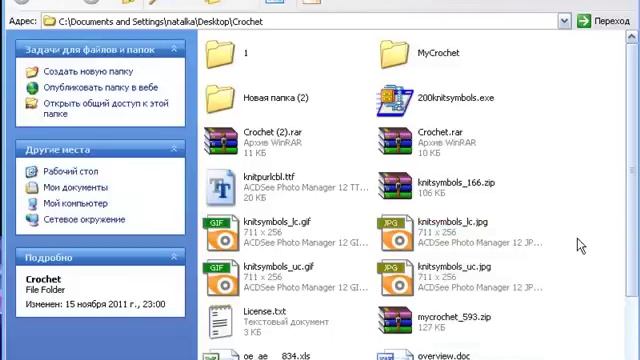The height and width of the screenshot is (360, 640).
Task: Select the file name knitsymbols_uc.jpg
Action: click(454, 267)
